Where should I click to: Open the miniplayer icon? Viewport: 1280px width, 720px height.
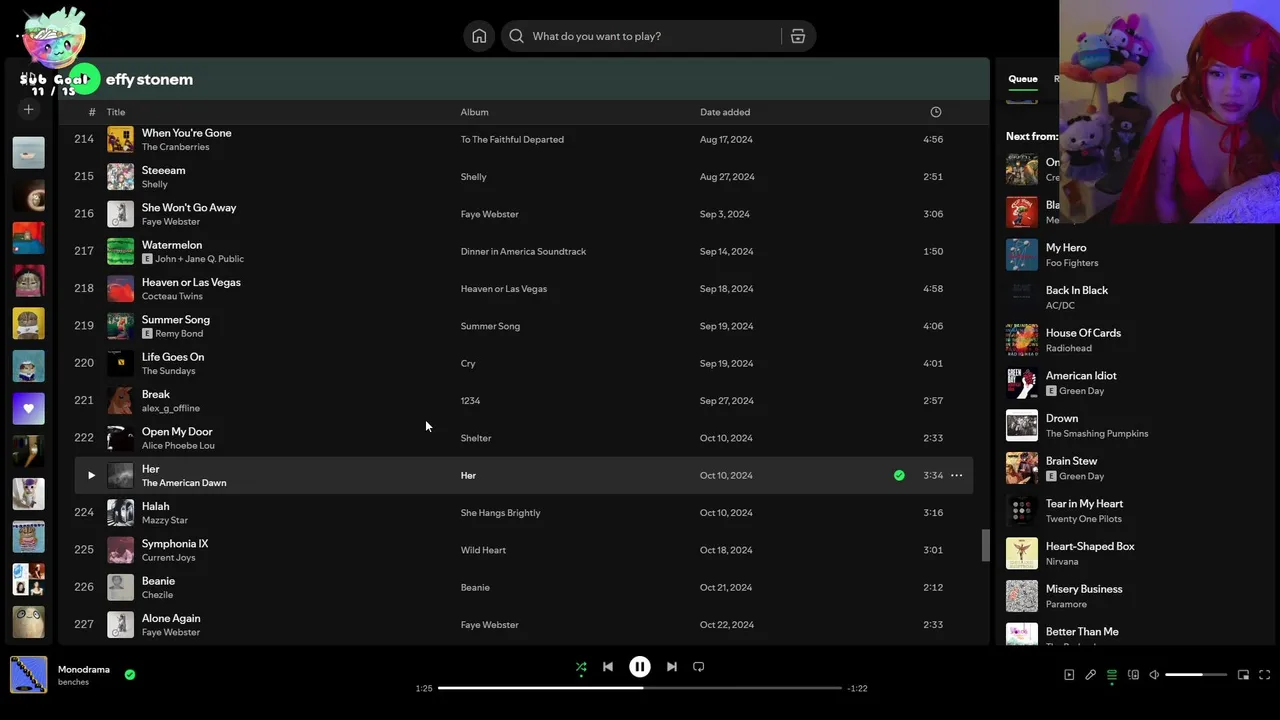click(x=1243, y=675)
